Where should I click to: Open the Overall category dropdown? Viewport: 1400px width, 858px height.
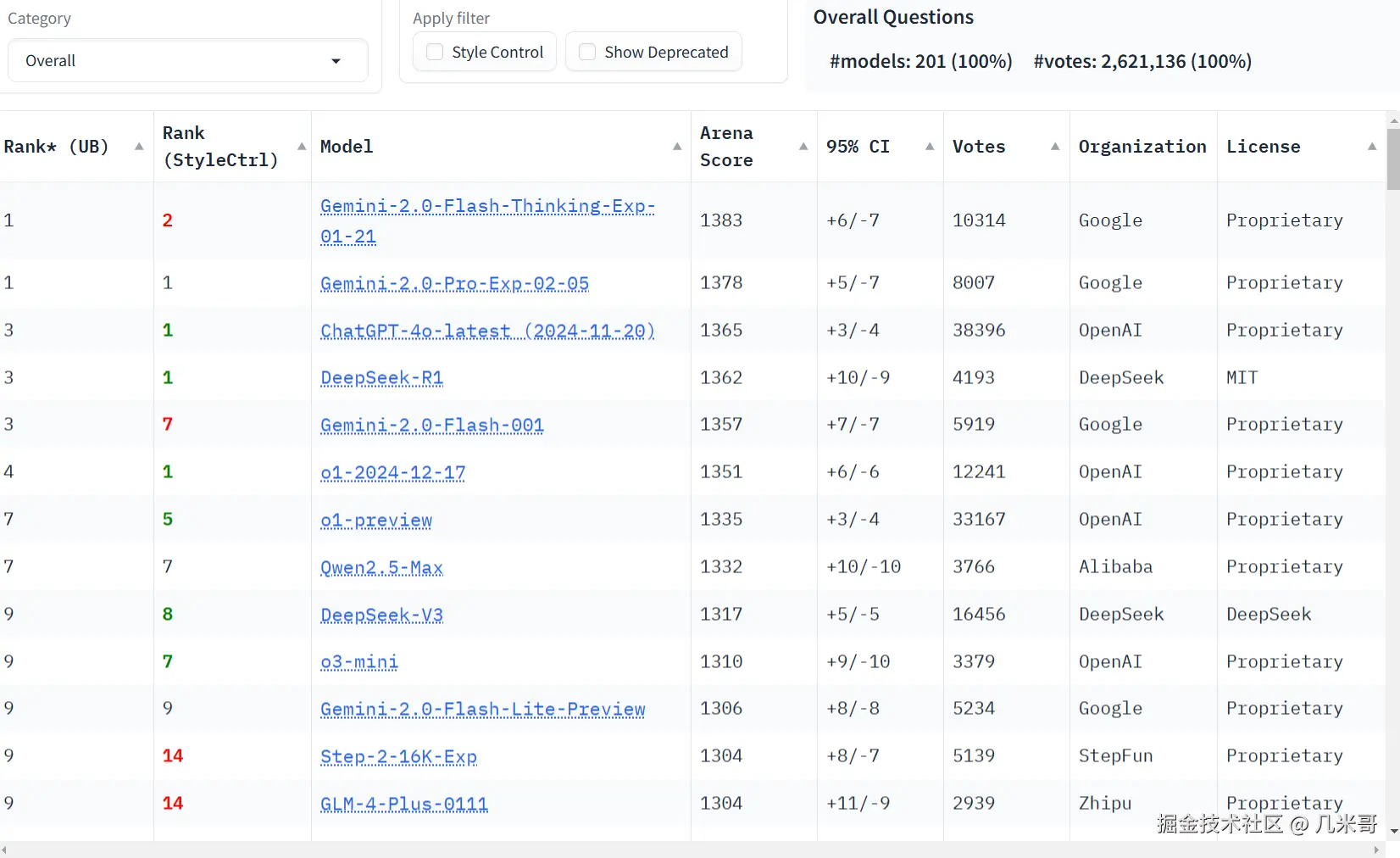[x=187, y=61]
